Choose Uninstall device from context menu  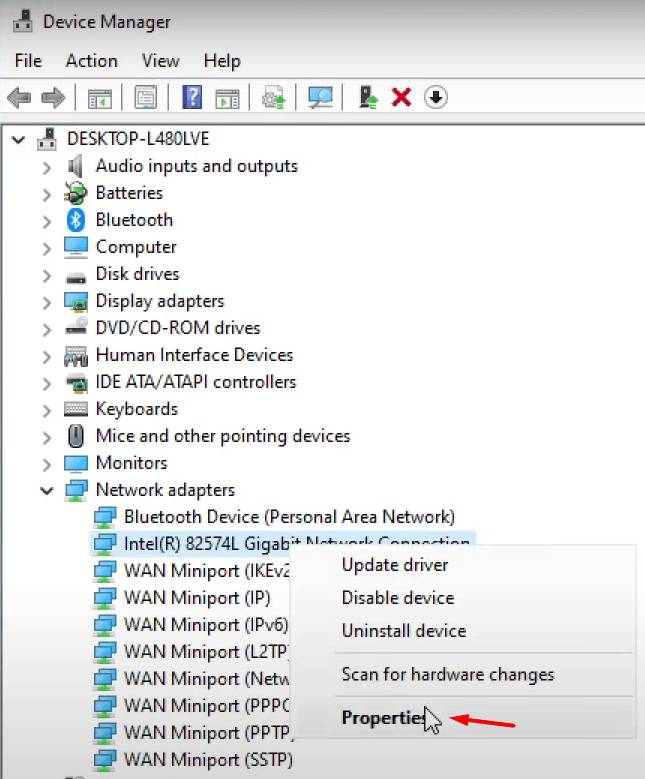[x=403, y=631]
